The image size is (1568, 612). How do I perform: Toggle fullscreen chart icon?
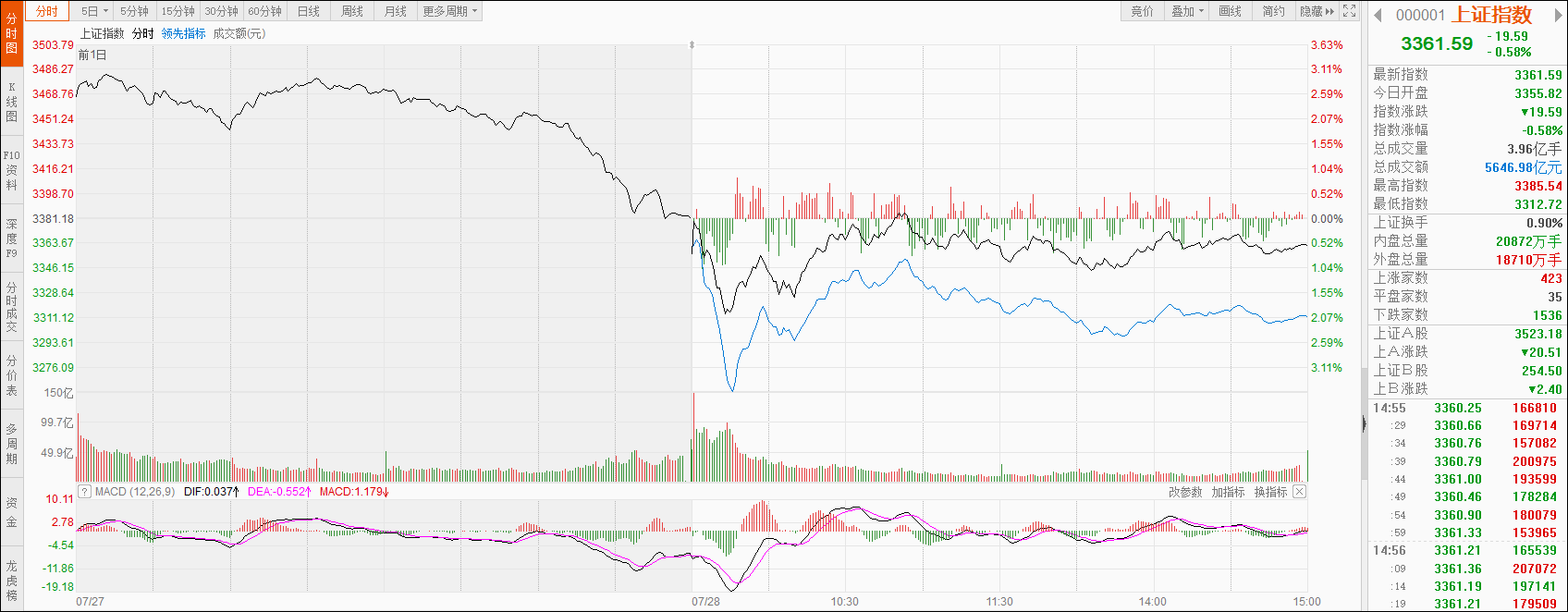(x=1349, y=11)
